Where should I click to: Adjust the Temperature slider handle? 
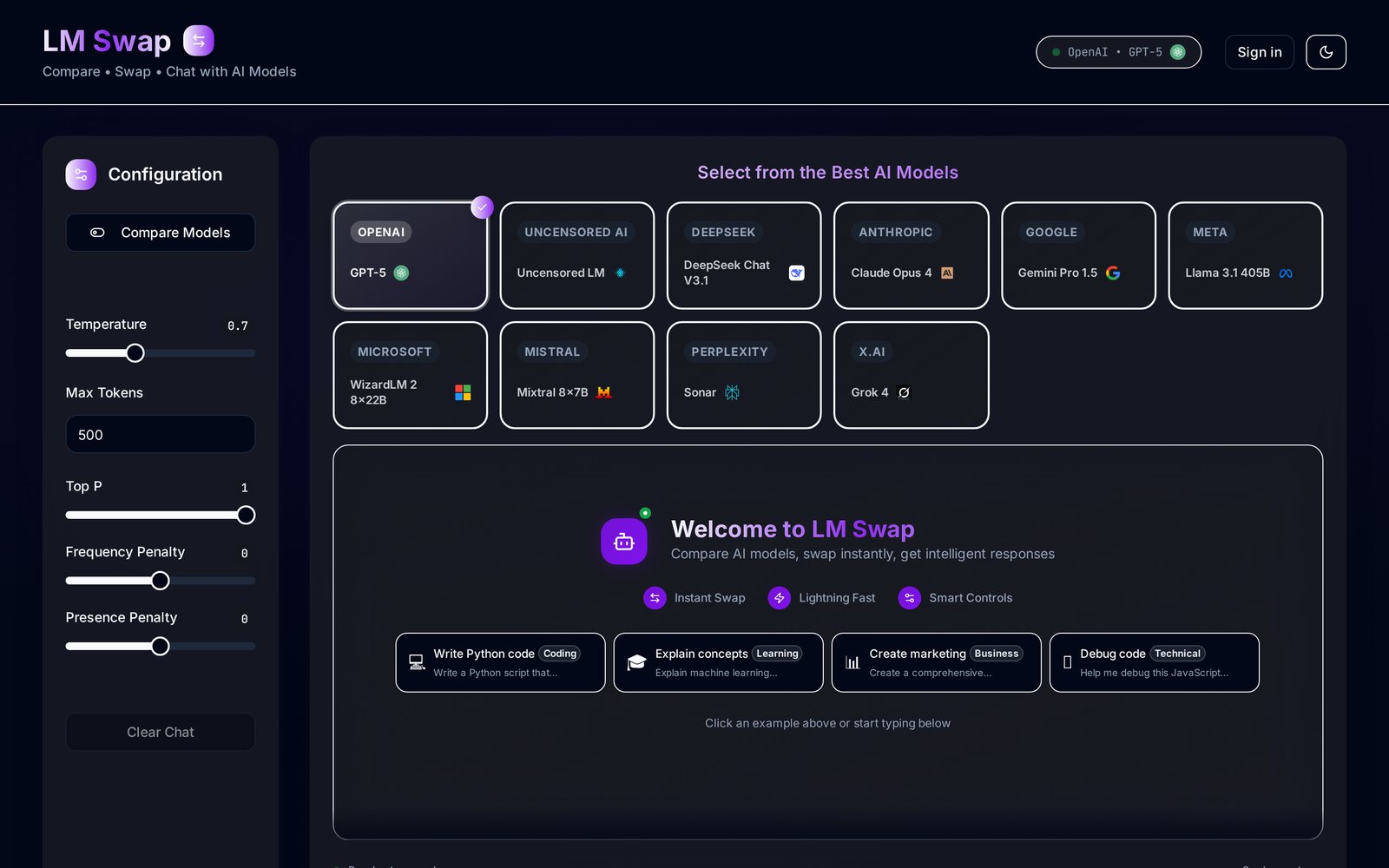click(x=135, y=353)
